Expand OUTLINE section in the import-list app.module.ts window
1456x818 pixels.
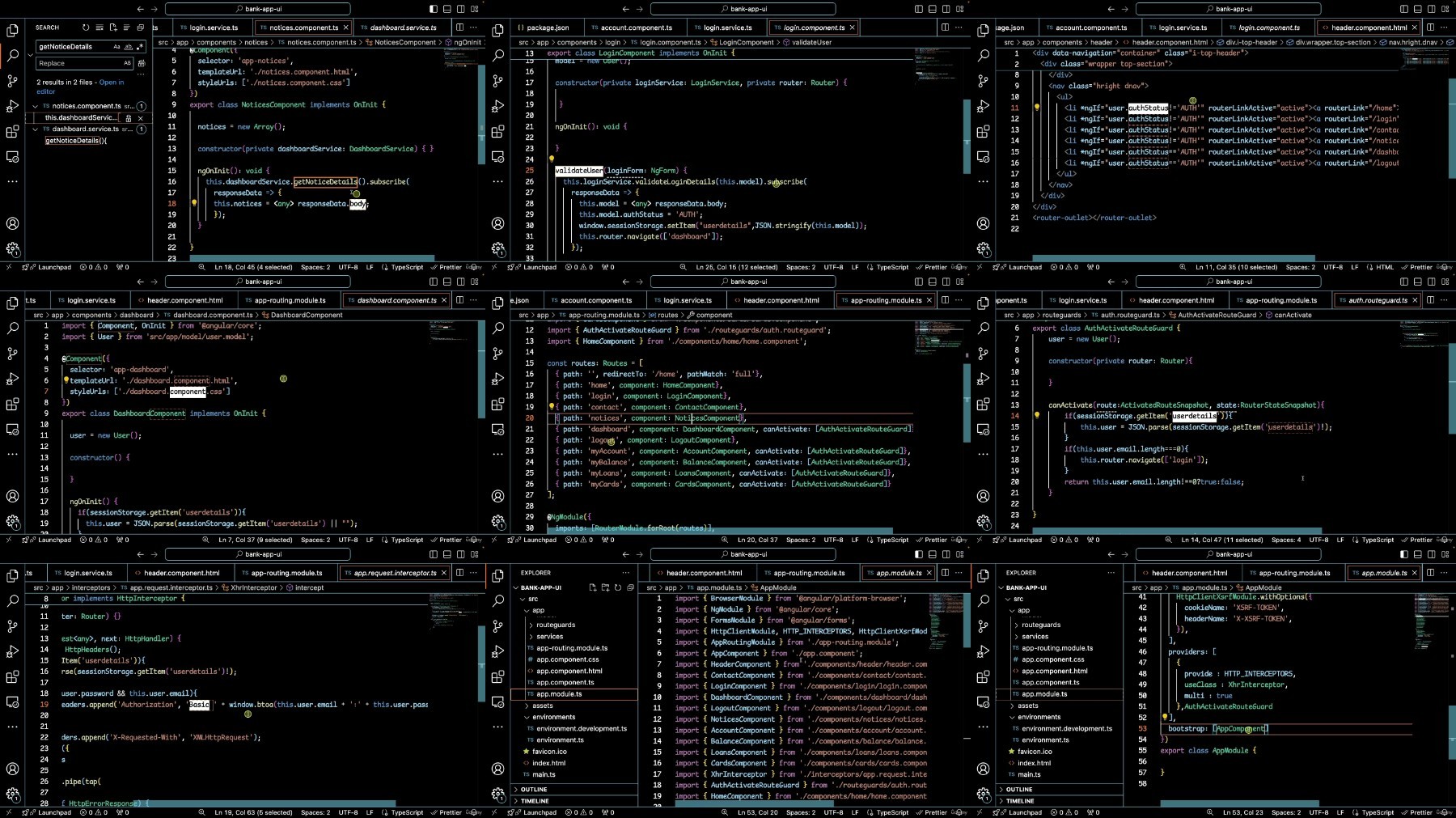(574, 790)
